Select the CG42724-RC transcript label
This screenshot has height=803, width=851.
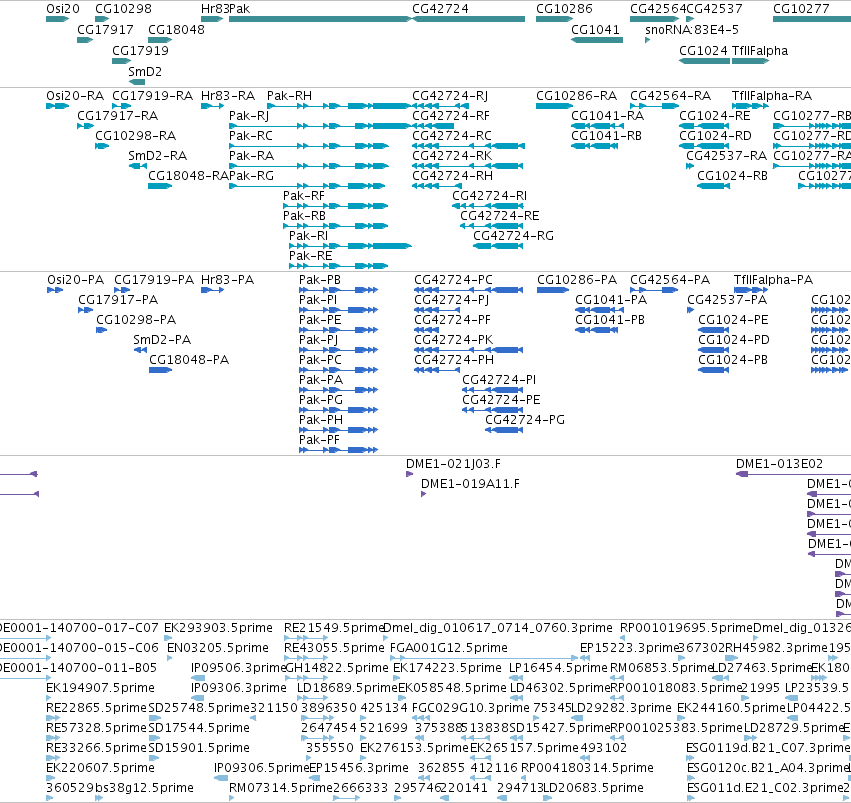pyautogui.click(x=452, y=136)
